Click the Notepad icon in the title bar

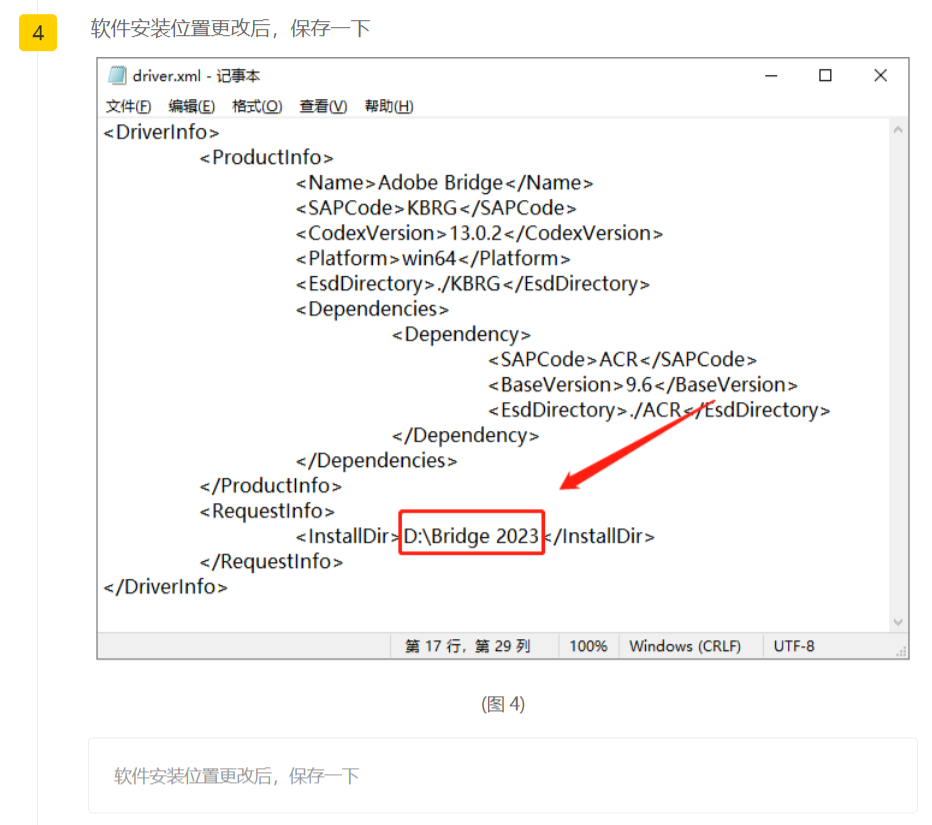pos(117,75)
